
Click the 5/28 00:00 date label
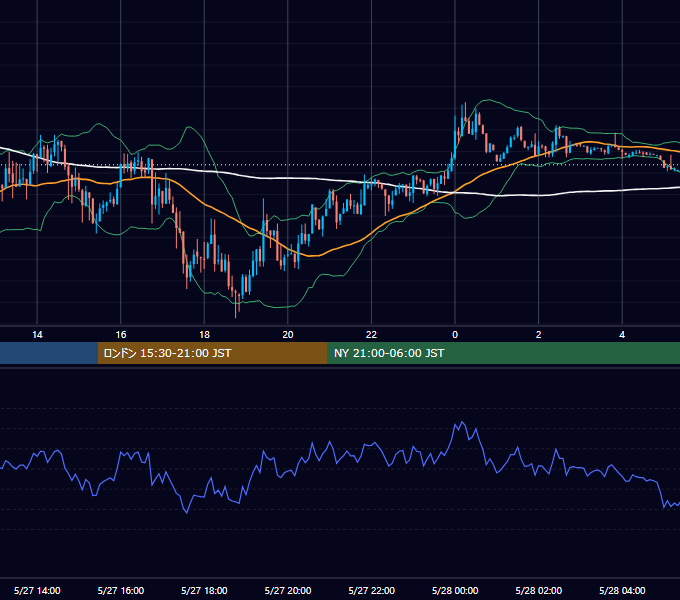tap(455, 590)
